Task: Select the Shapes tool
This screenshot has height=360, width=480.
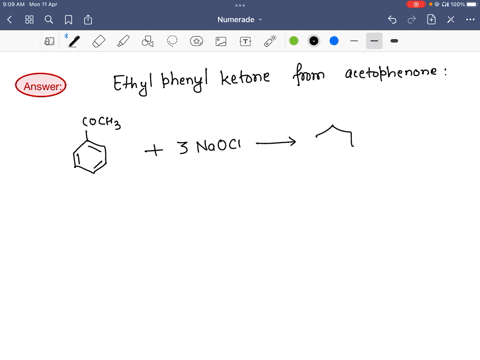Action: tap(147, 41)
